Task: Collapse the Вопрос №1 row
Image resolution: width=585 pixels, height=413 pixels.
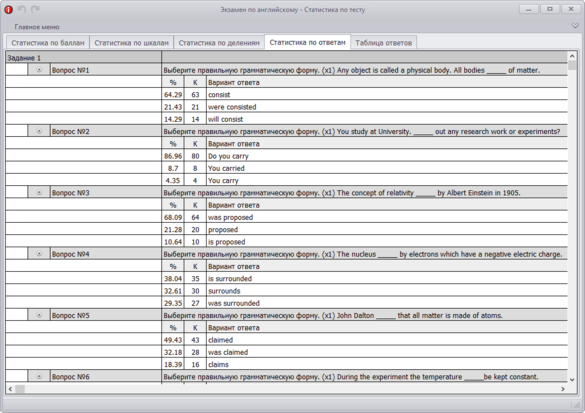Action: (39, 69)
